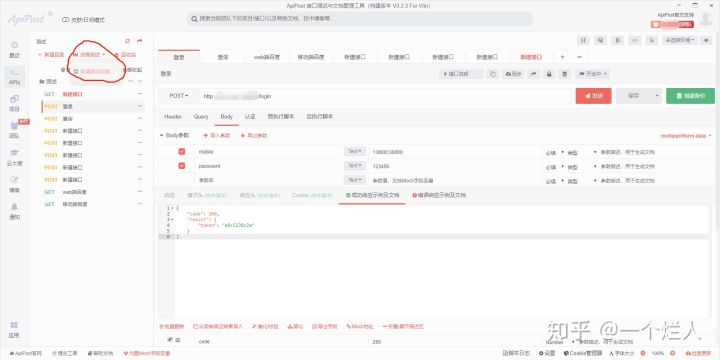Screen dimensions: 720x360
Task: Click the green 创建备份 button
Action: (x=690, y=96)
